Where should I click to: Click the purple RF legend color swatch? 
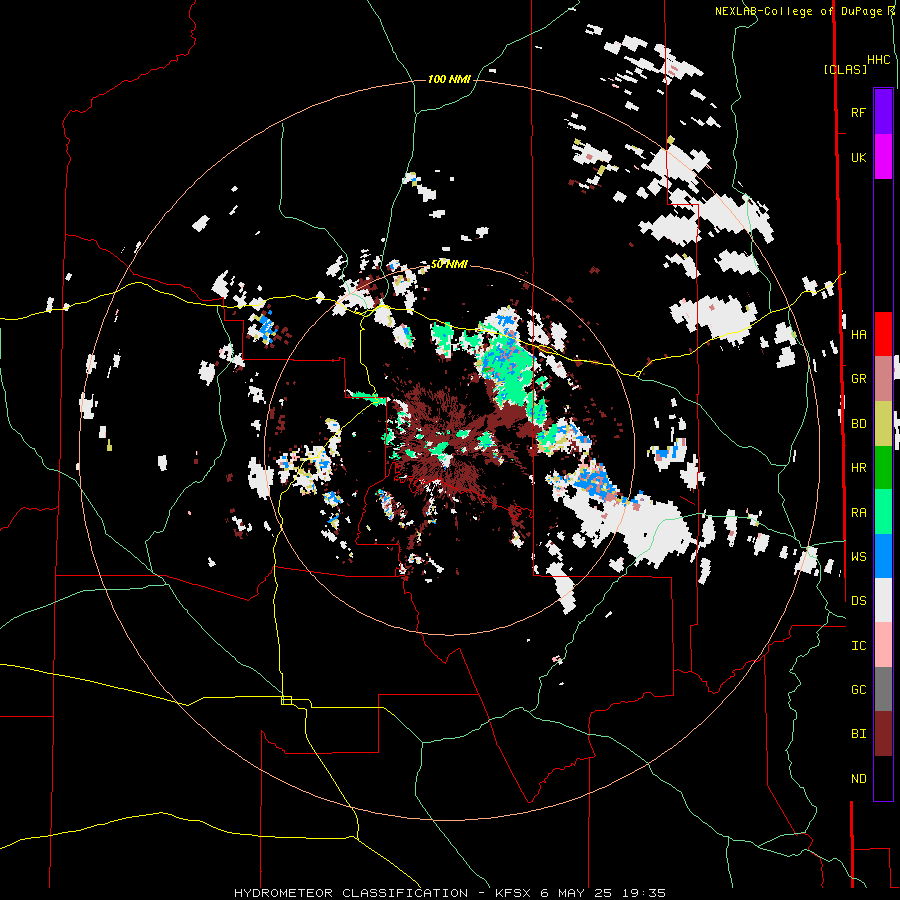pyautogui.click(x=883, y=112)
